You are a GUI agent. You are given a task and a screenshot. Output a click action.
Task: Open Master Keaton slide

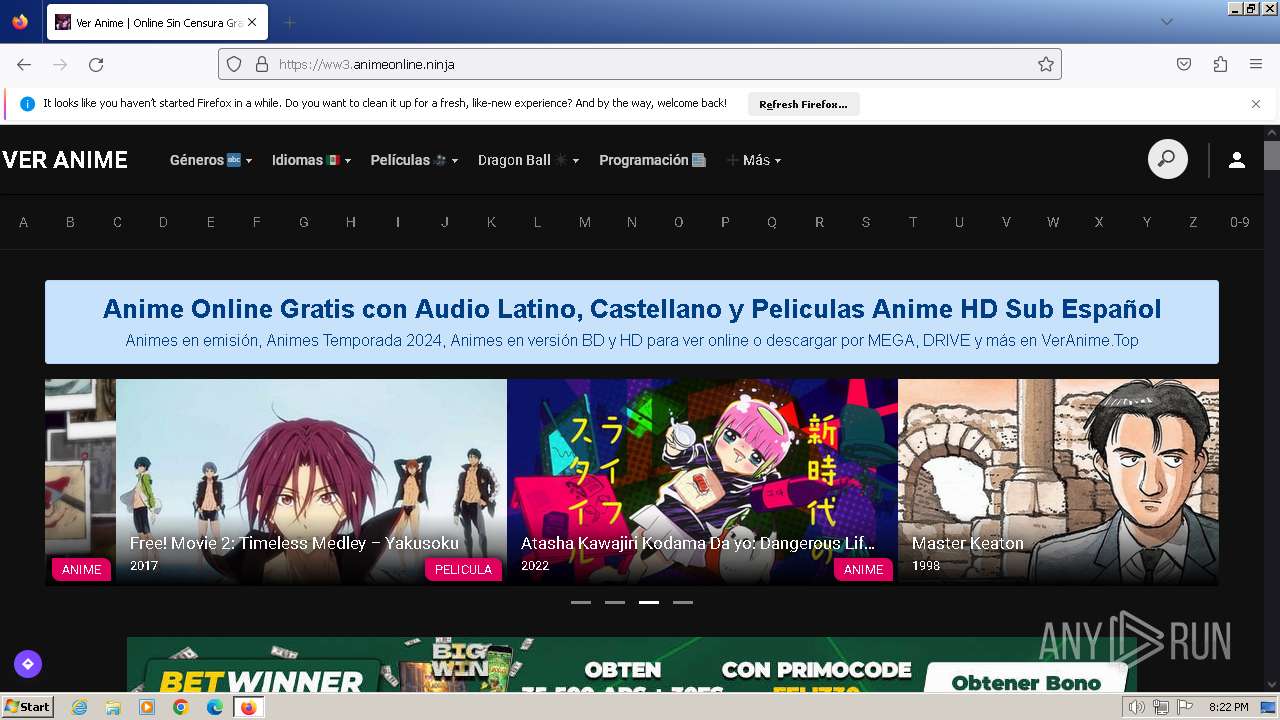1058,481
